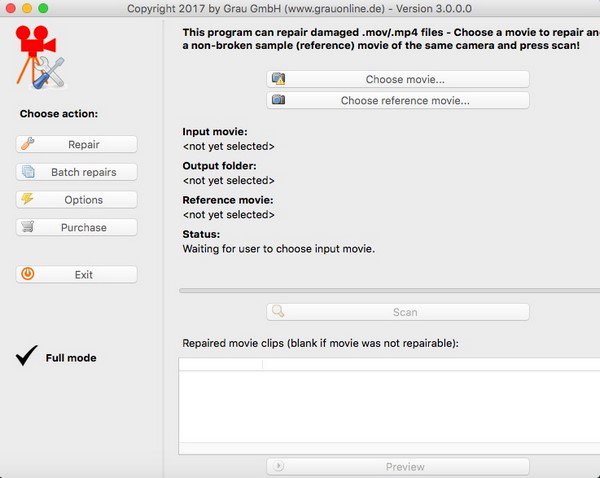Click the lightning bolt Options icon
The width and height of the screenshot is (600, 478).
[x=28, y=200]
